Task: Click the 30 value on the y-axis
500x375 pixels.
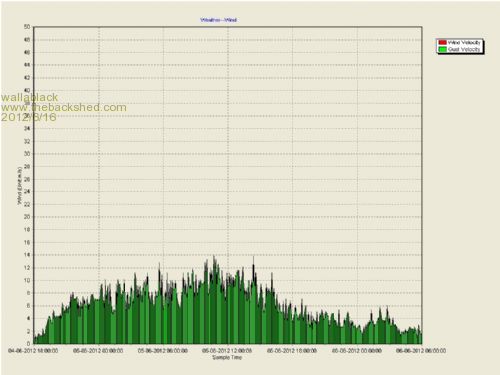Action: tap(27, 154)
